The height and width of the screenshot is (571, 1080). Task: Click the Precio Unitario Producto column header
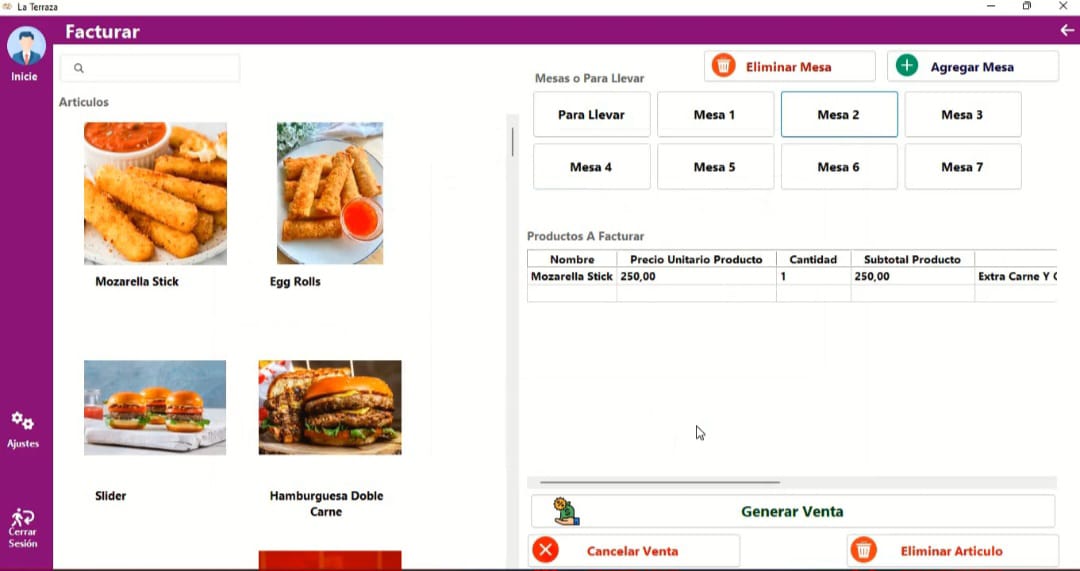click(696, 260)
